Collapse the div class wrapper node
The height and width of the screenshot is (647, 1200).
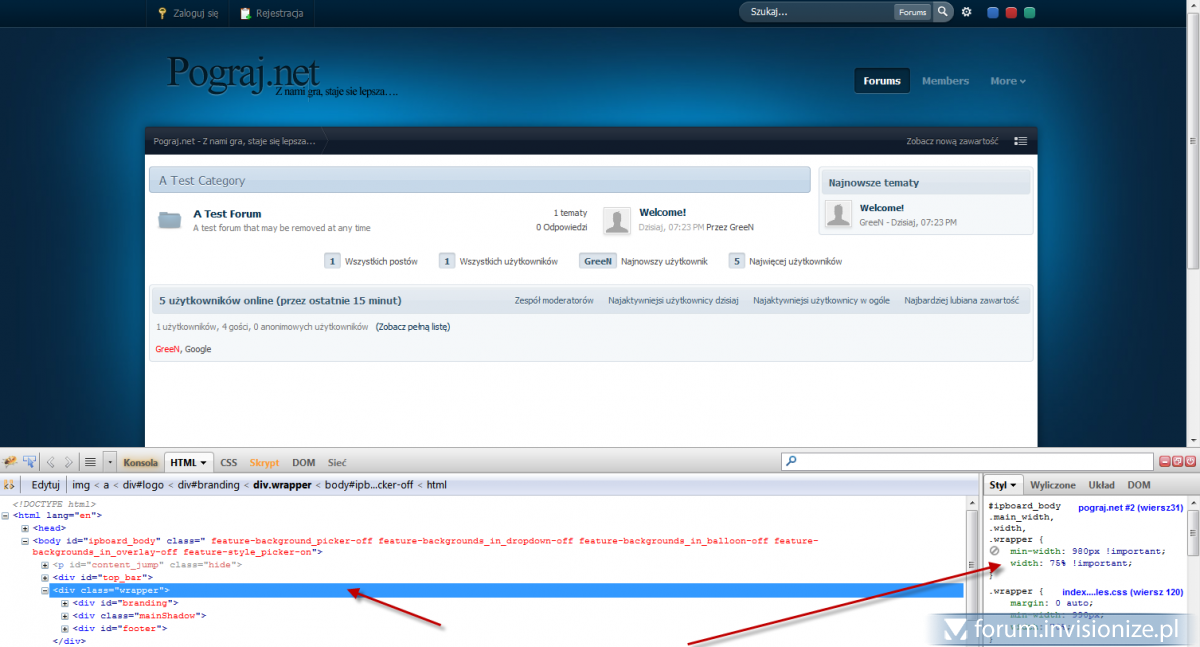(x=45, y=590)
